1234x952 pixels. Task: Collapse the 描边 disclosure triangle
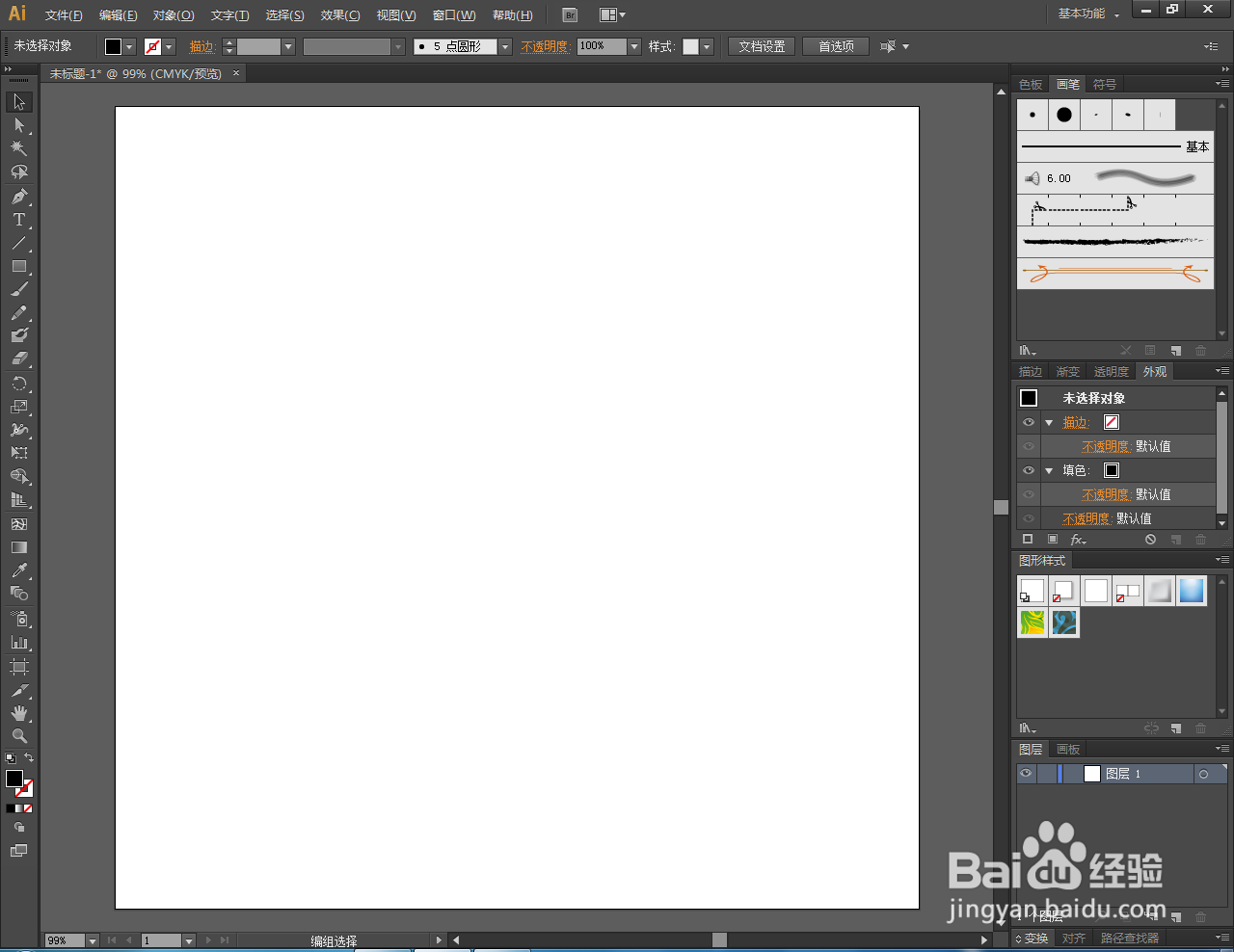tap(1049, 422)
